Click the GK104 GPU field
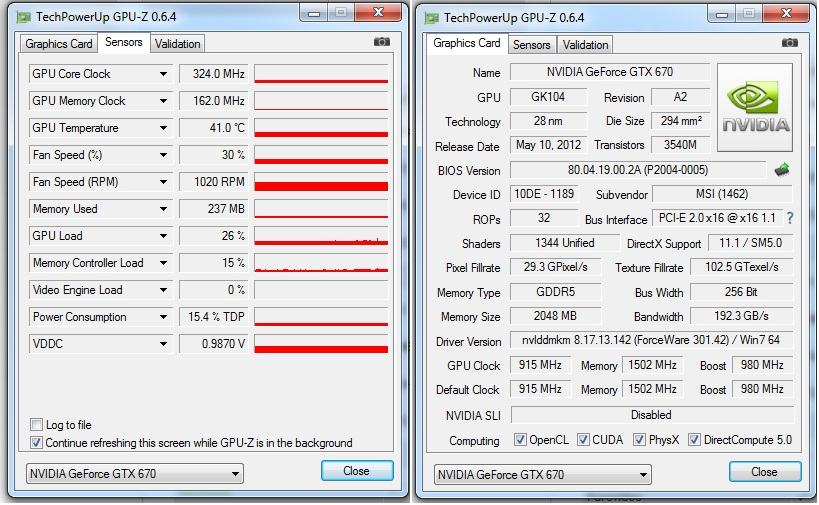Image resolution: width=819 pixels, height=505 pixels. click(548, 97)
